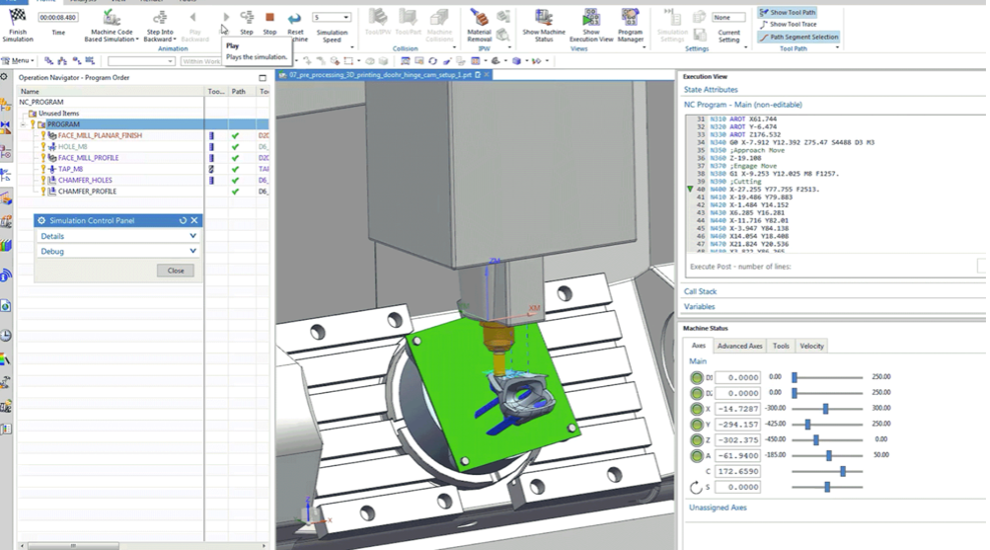990x550 pixels.
Task: Maximize the Operation Navigator panel
Action: tap(263, 78)
